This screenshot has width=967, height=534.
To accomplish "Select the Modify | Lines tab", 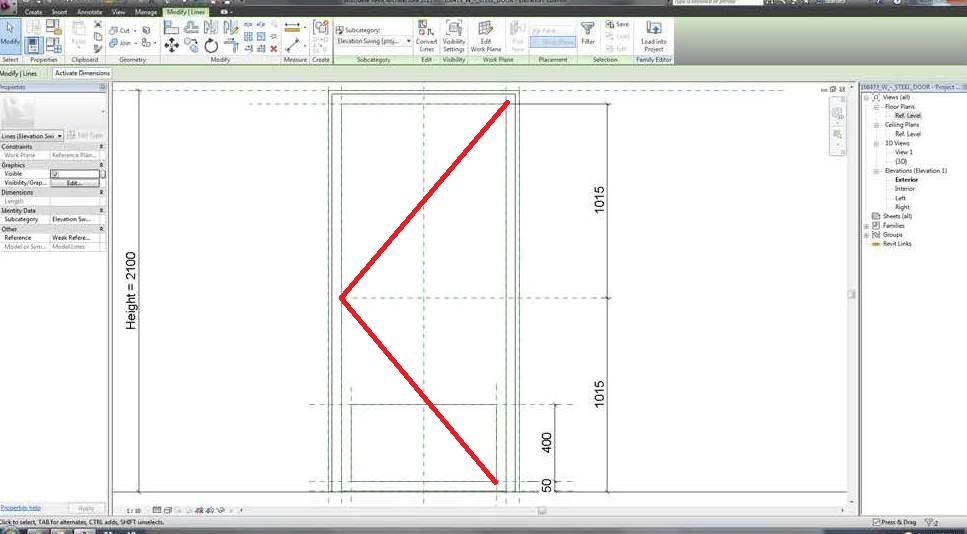I will [186, 12].
